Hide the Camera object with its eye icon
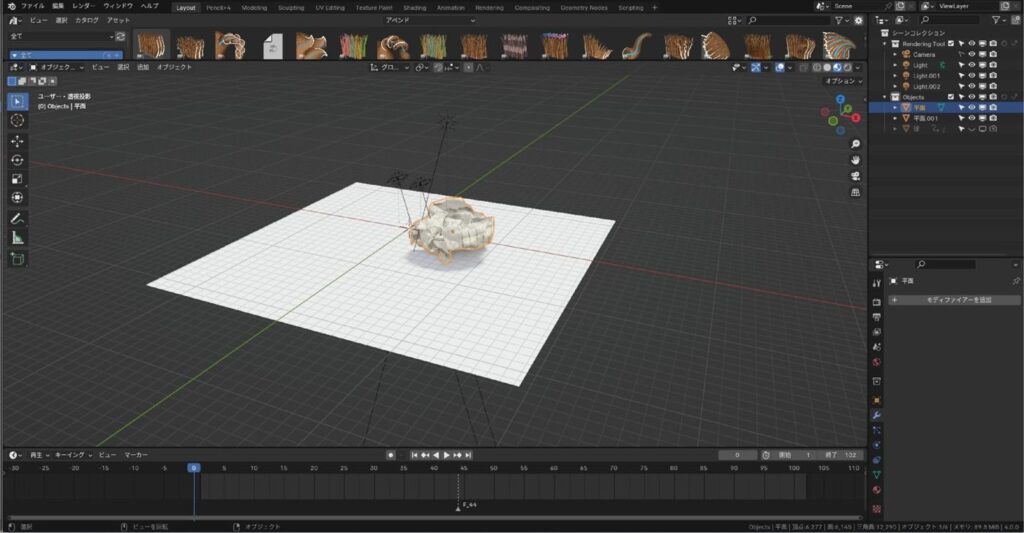Screen dimensions: 1024x533 click(972, 54)
